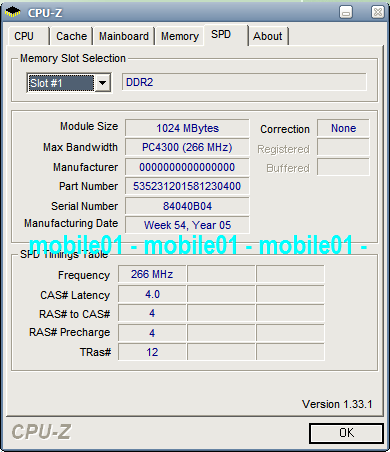Screen dimensions: 390x452
Task: Expand the memory slot dropdown arrow
Action: point(103,83)
